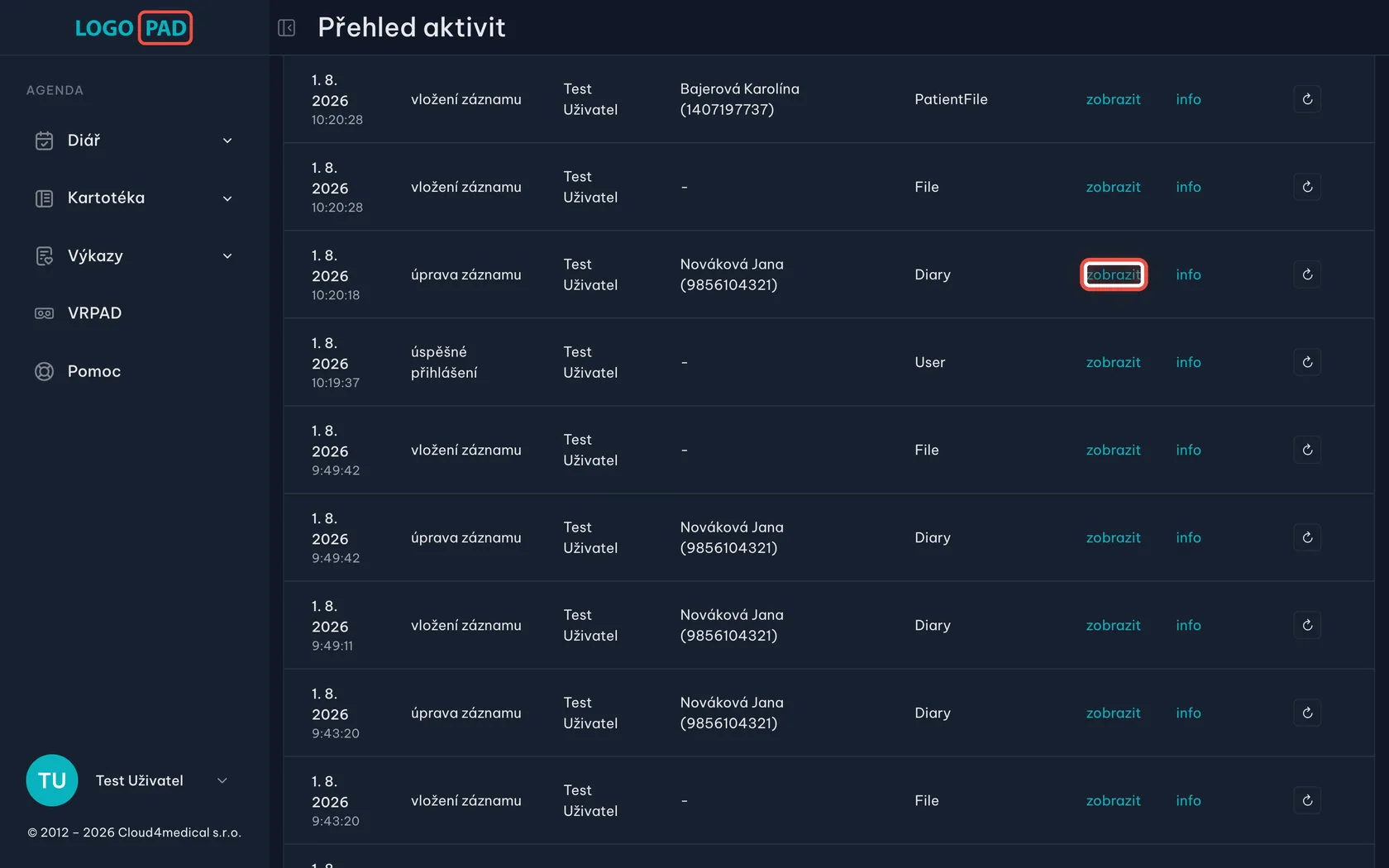Click zobrazit in the 10:20:28 File row
This screenshot has height=868, width=1389.
click(x=1113, y=187)
